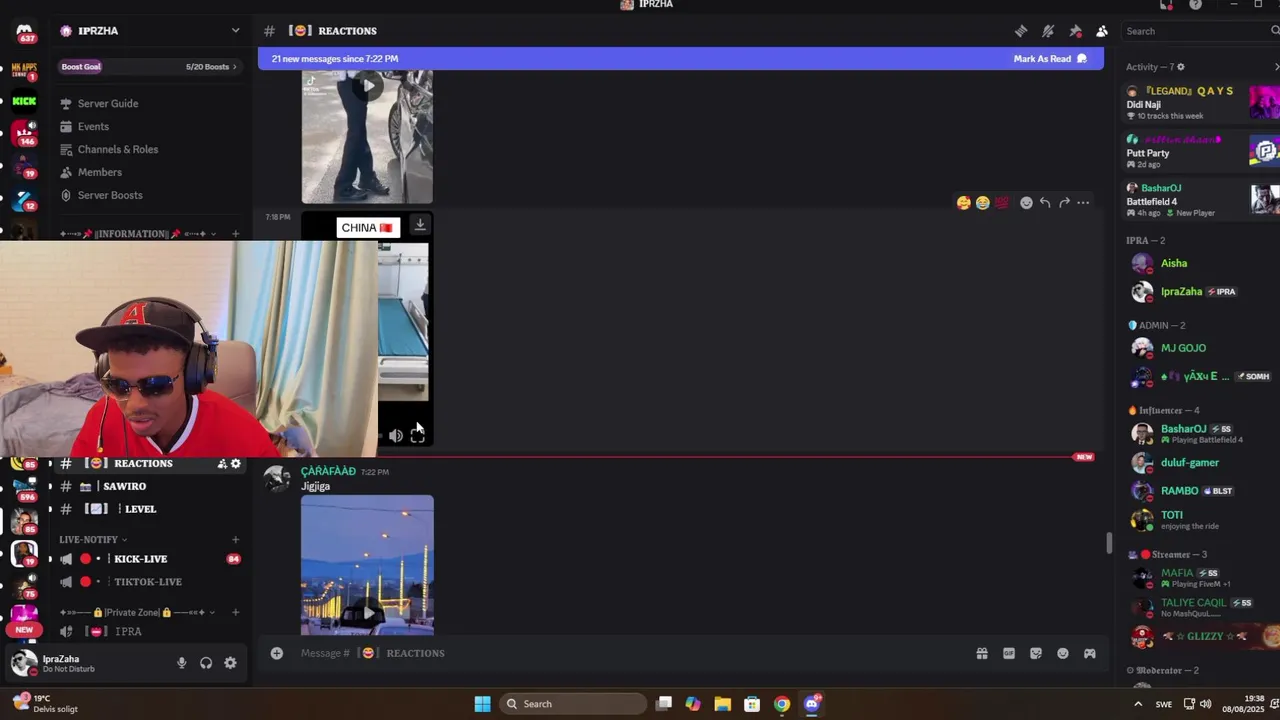Create channel in LIVE-NOTIFY category
The height and width of the screenshot is (720, 1280).
(235, 540)
